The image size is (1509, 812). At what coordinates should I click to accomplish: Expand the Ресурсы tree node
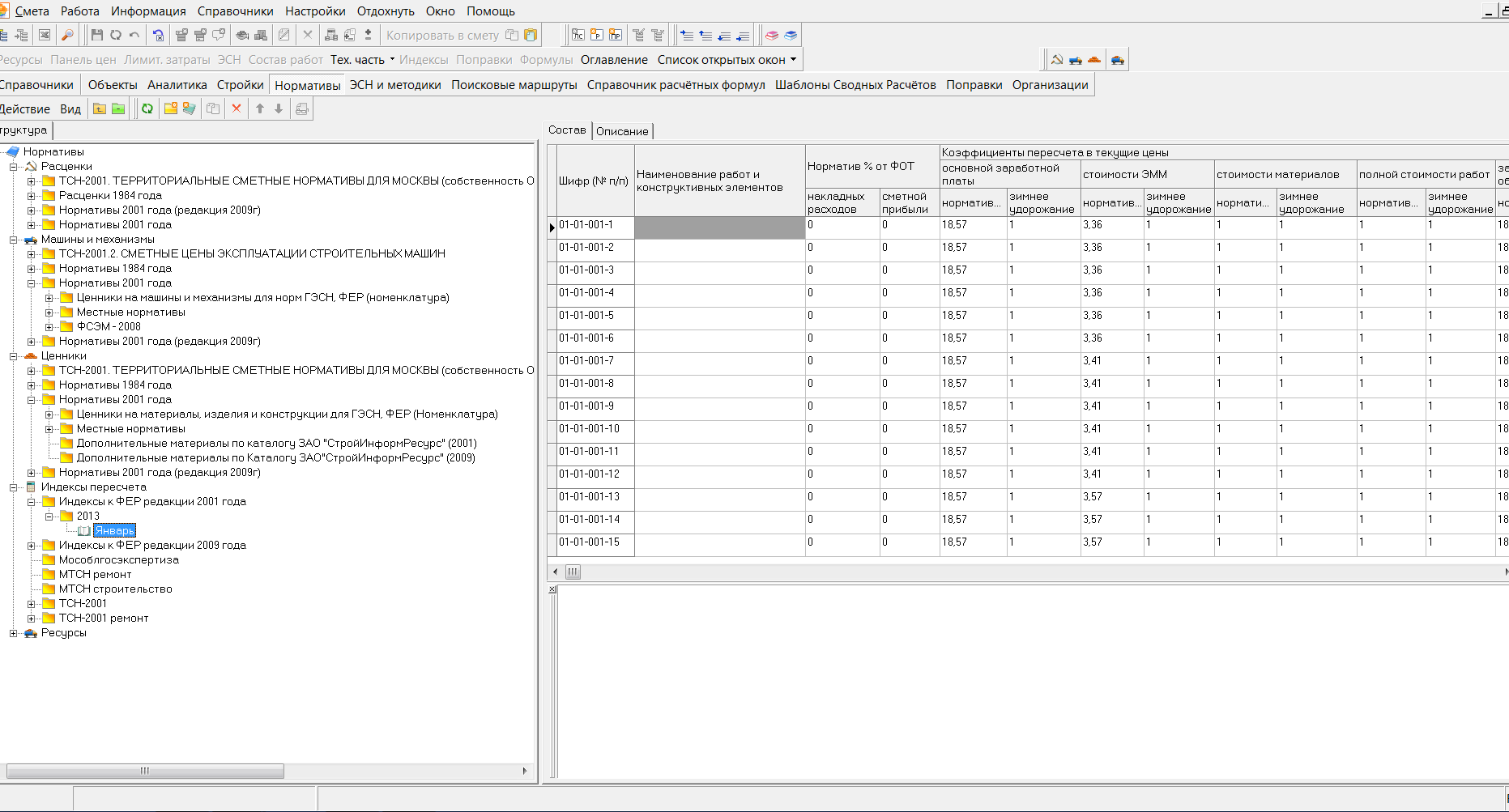click(x=13, y=633)
